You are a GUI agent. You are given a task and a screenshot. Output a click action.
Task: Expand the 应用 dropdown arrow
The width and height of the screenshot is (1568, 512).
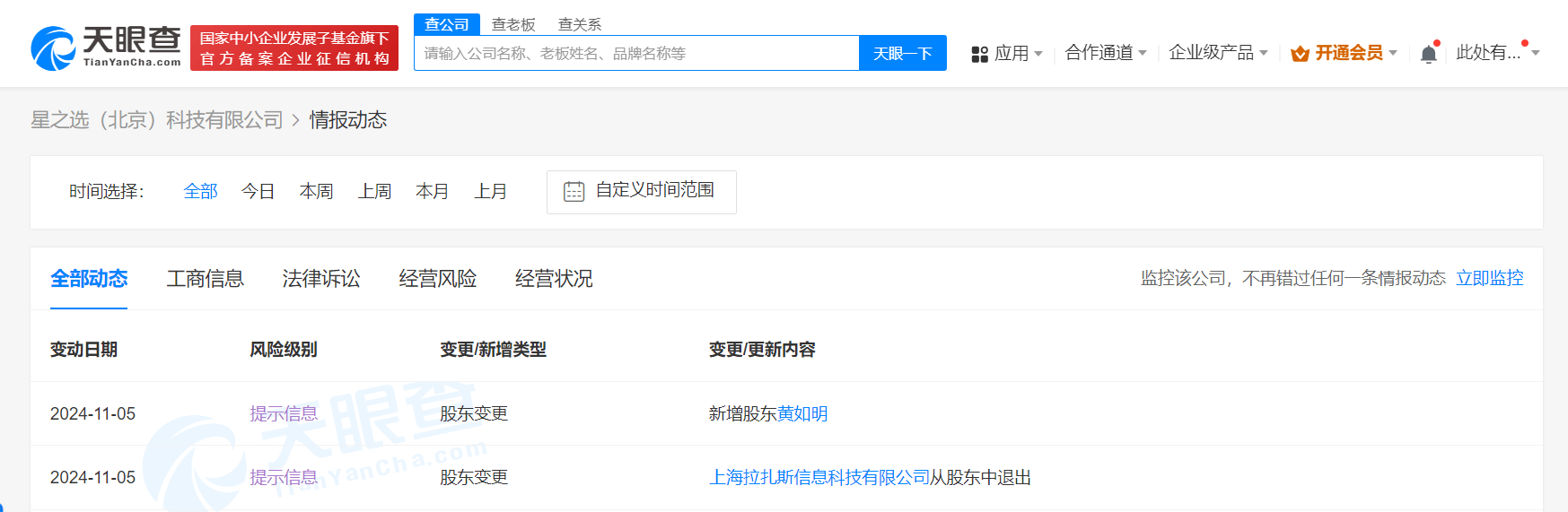coord(1038,54)
